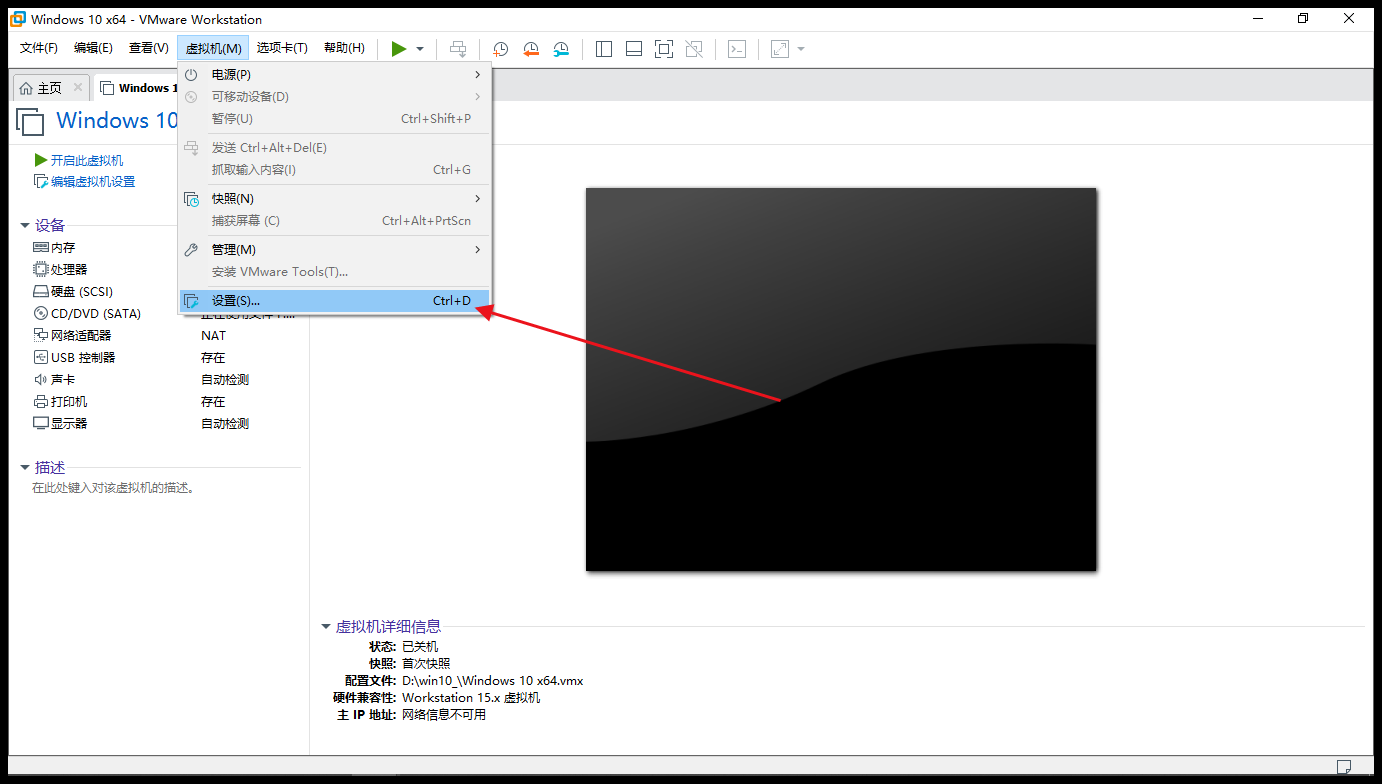Choose 设置(S)... from the menu
The image size is (1382, 784).
[x=335, y=301]
